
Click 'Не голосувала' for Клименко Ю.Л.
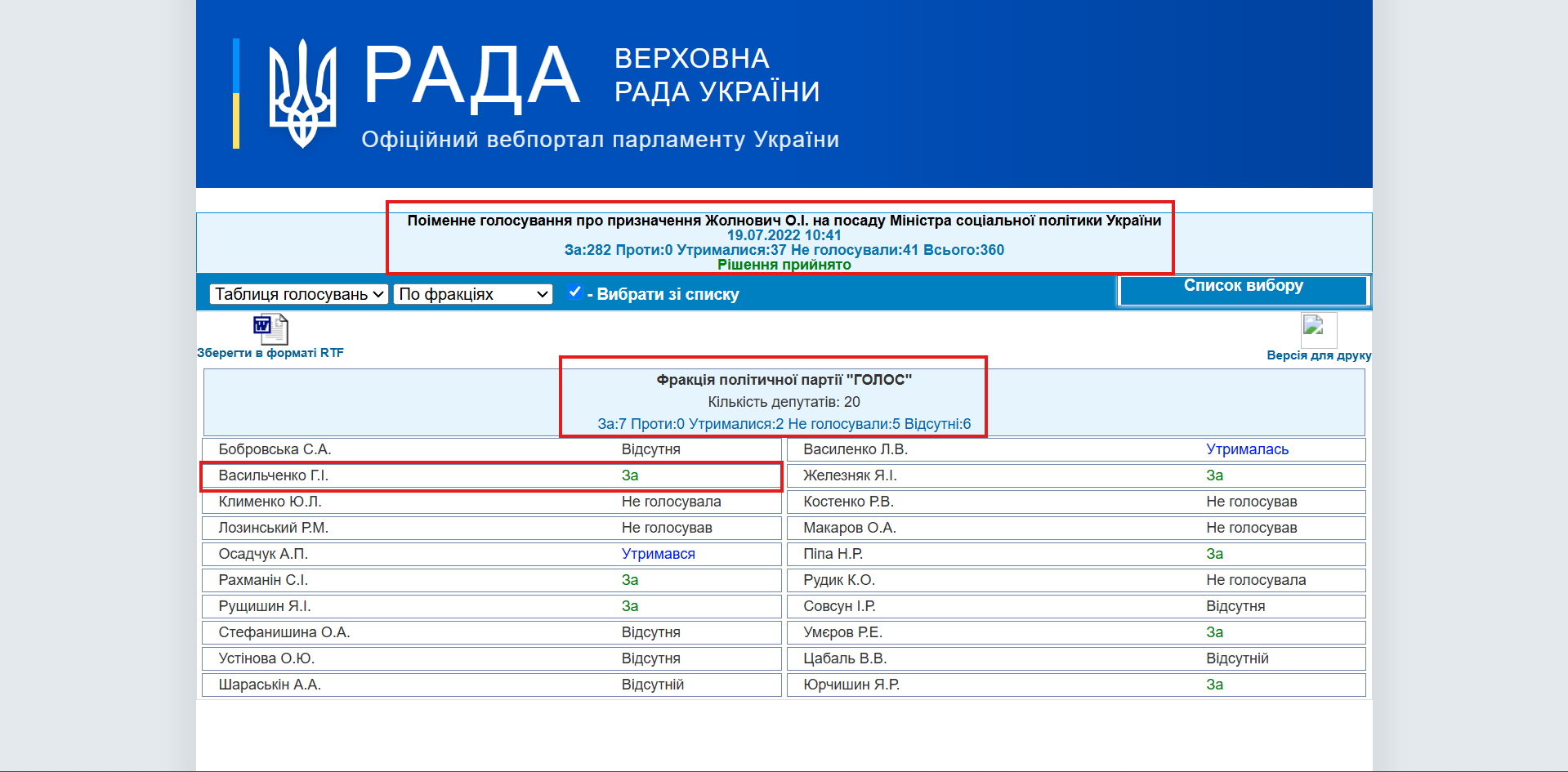672,502
